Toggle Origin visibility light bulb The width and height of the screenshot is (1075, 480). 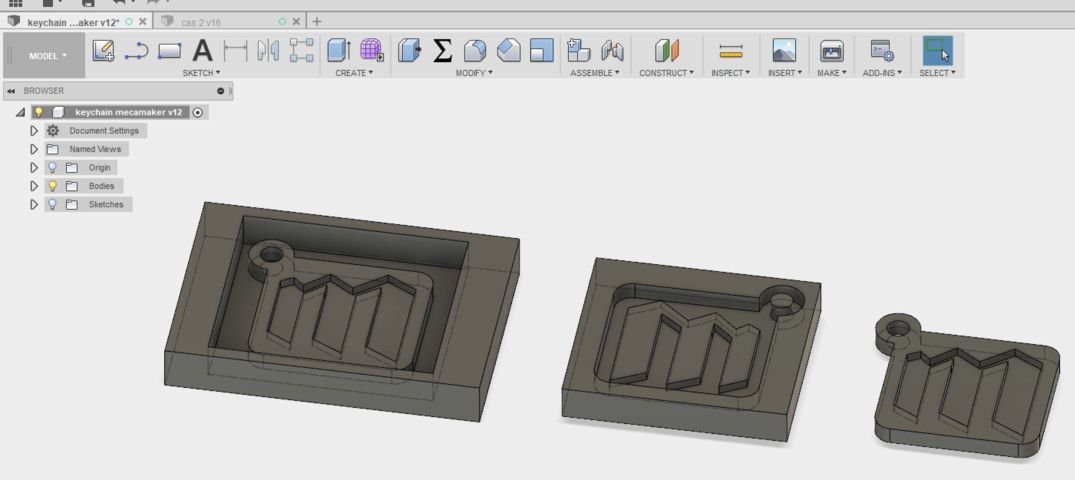52,167
